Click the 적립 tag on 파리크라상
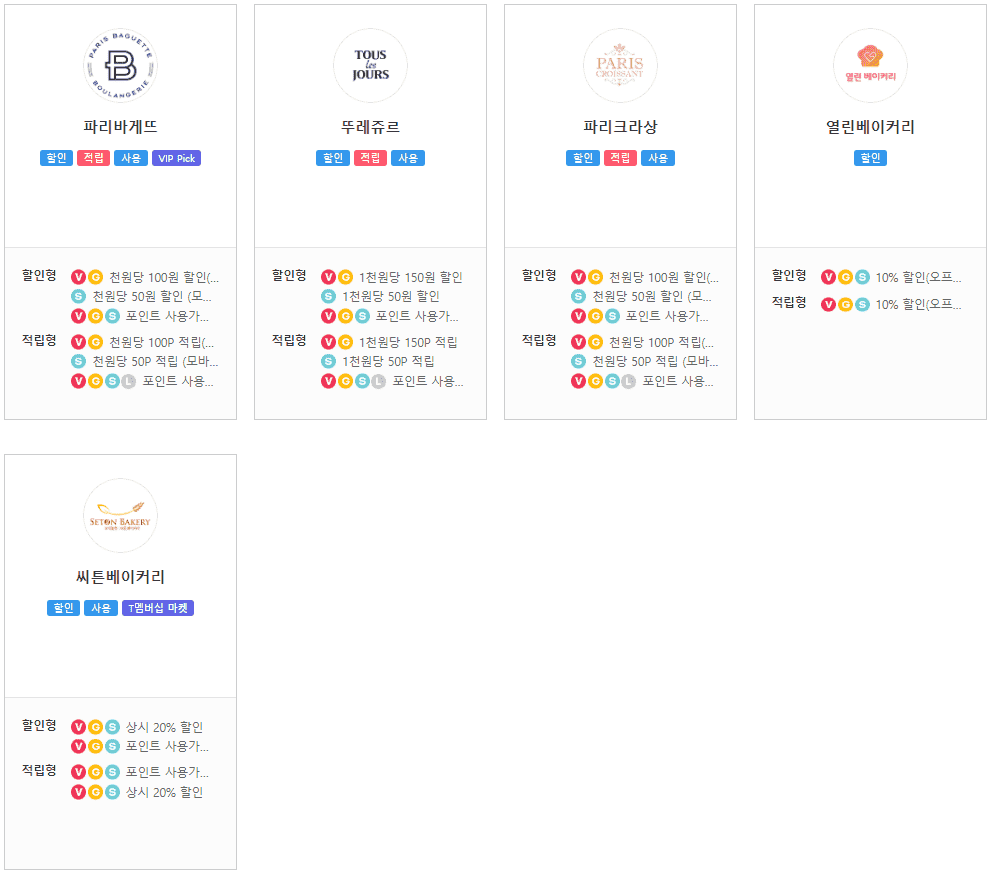 tap(620, 158)
